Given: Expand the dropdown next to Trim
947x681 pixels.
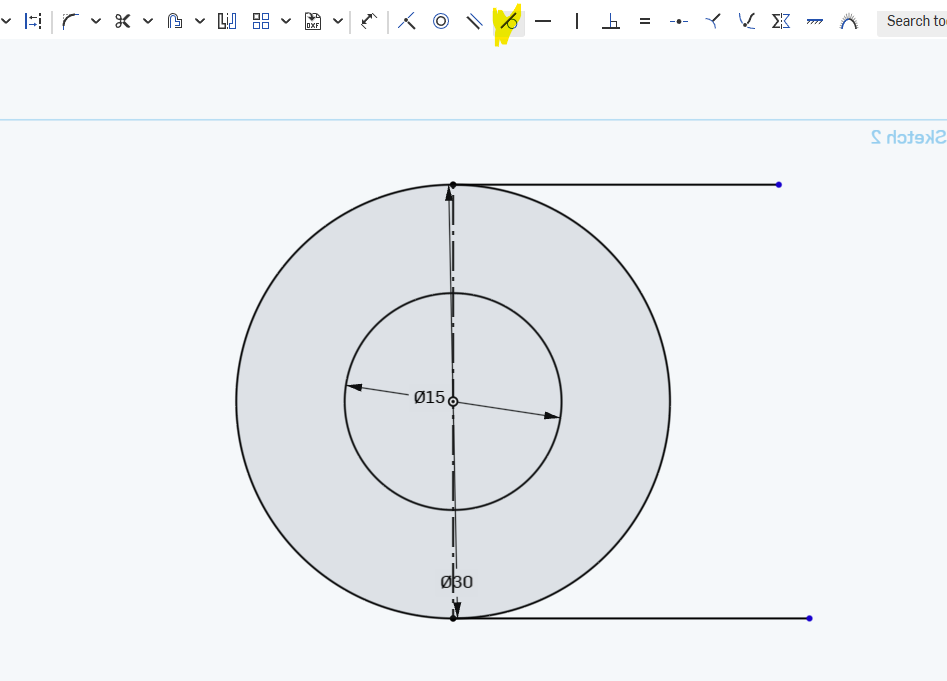Looking at the screenshot, I should coord(148,21).
